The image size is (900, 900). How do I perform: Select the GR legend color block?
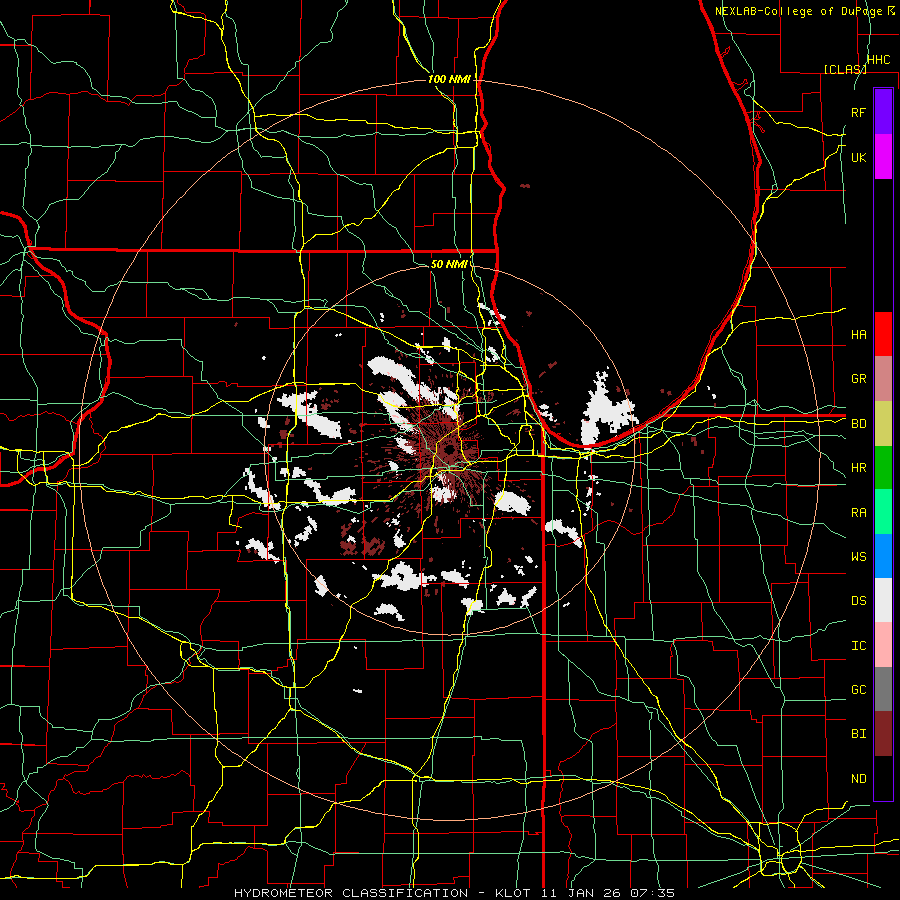point(883,378)
